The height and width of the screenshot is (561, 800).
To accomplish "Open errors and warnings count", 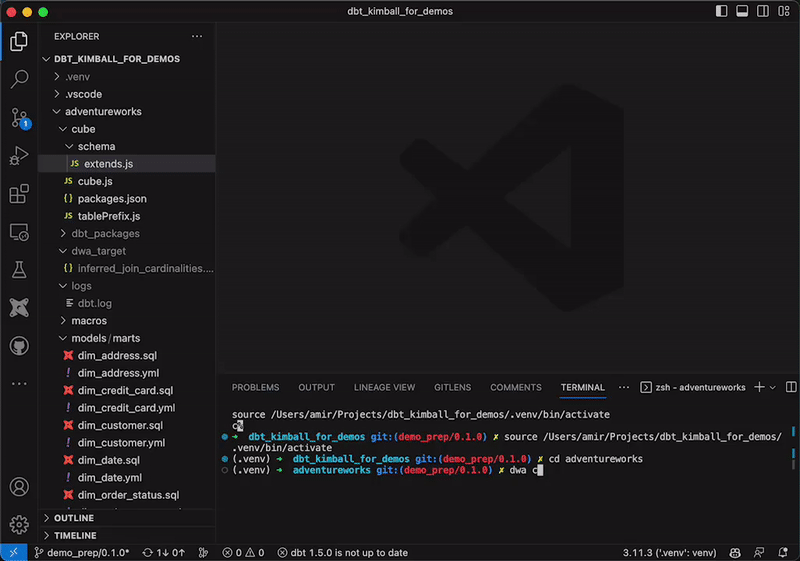I will tap(243, 552).
